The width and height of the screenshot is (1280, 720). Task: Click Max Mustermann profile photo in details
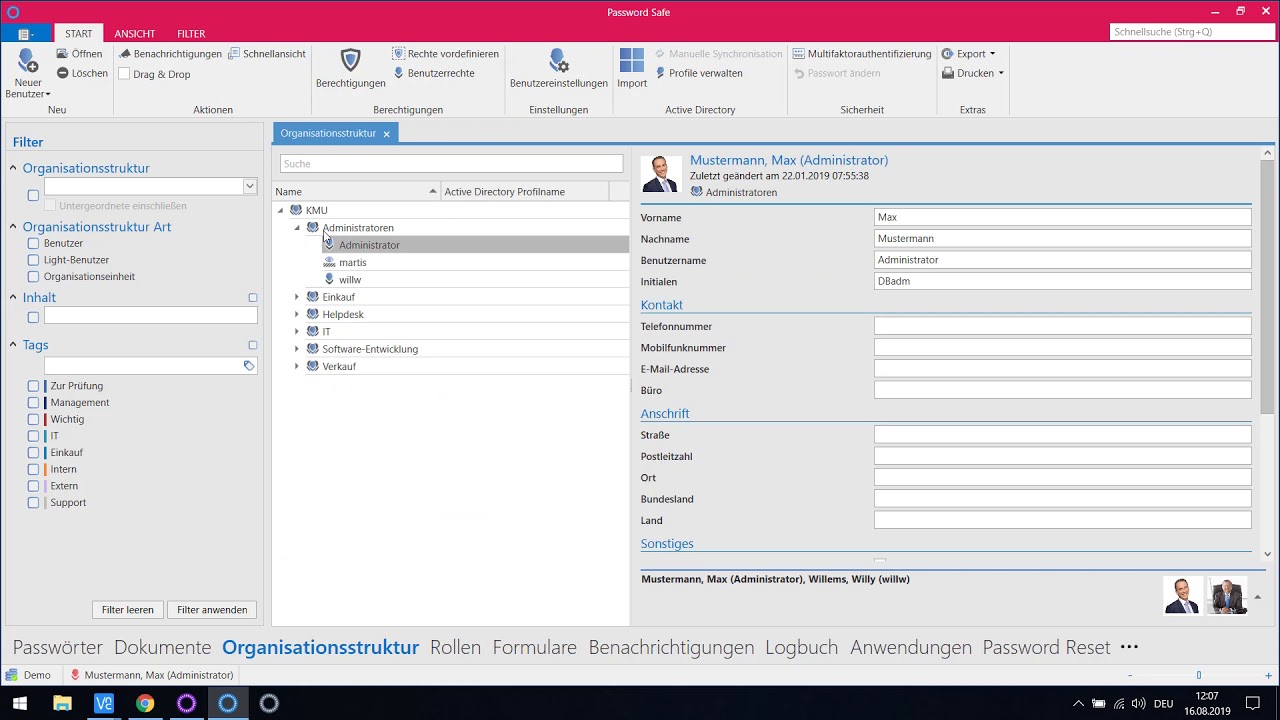point(661,174)
